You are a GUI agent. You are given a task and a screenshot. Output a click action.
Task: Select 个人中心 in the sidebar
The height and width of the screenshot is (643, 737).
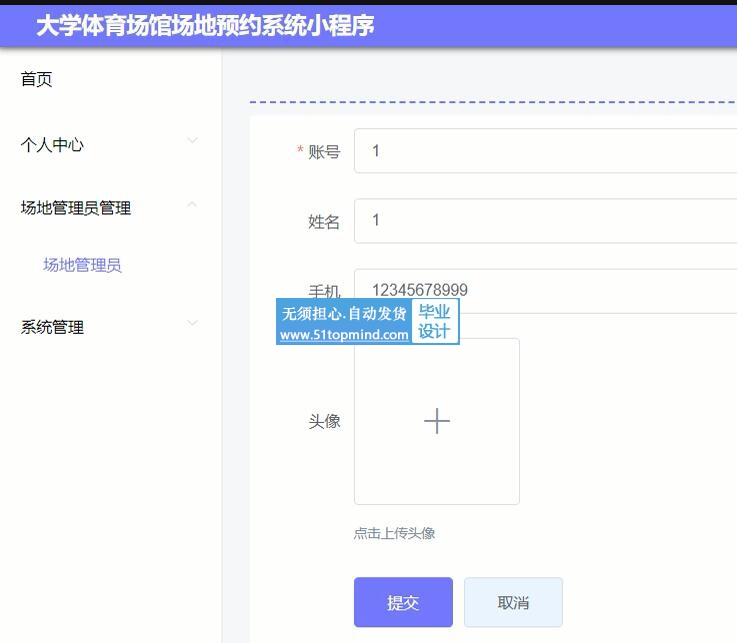coord(52,144)
